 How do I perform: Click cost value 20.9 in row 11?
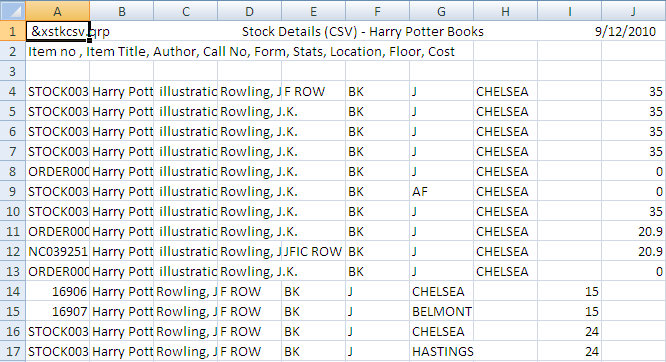tap(633, 231)
